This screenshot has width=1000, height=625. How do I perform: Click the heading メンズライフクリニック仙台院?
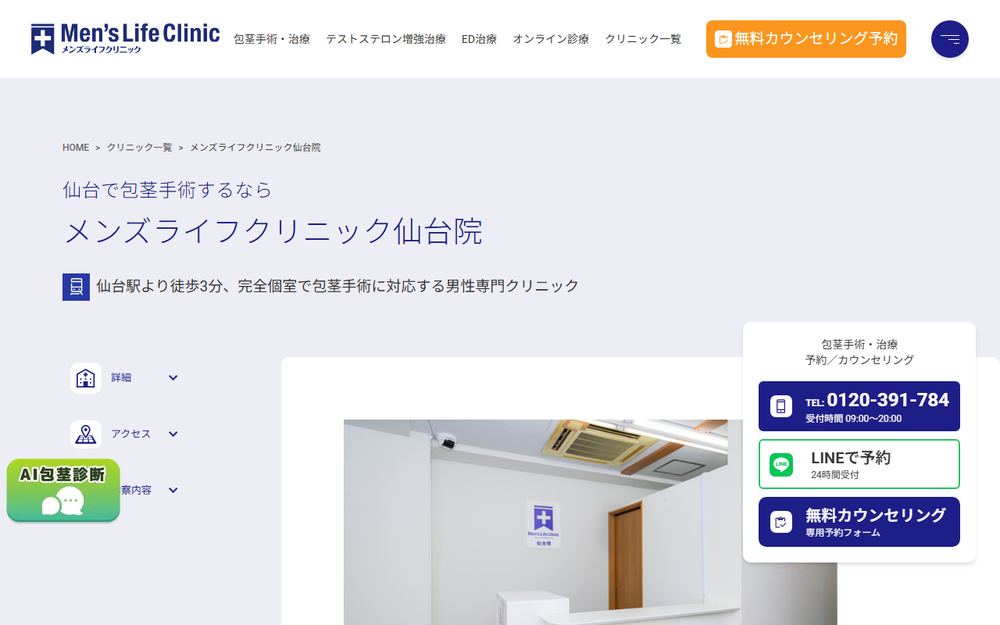[x=273, y=231]
